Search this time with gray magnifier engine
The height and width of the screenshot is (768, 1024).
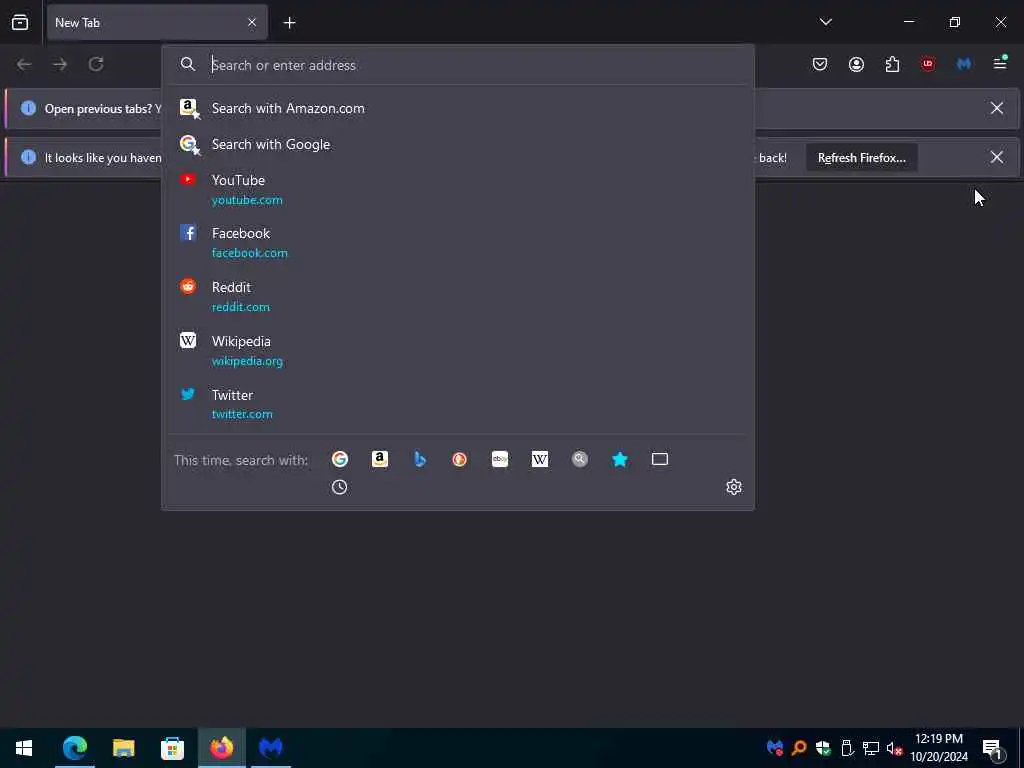[x=580, y=459]
